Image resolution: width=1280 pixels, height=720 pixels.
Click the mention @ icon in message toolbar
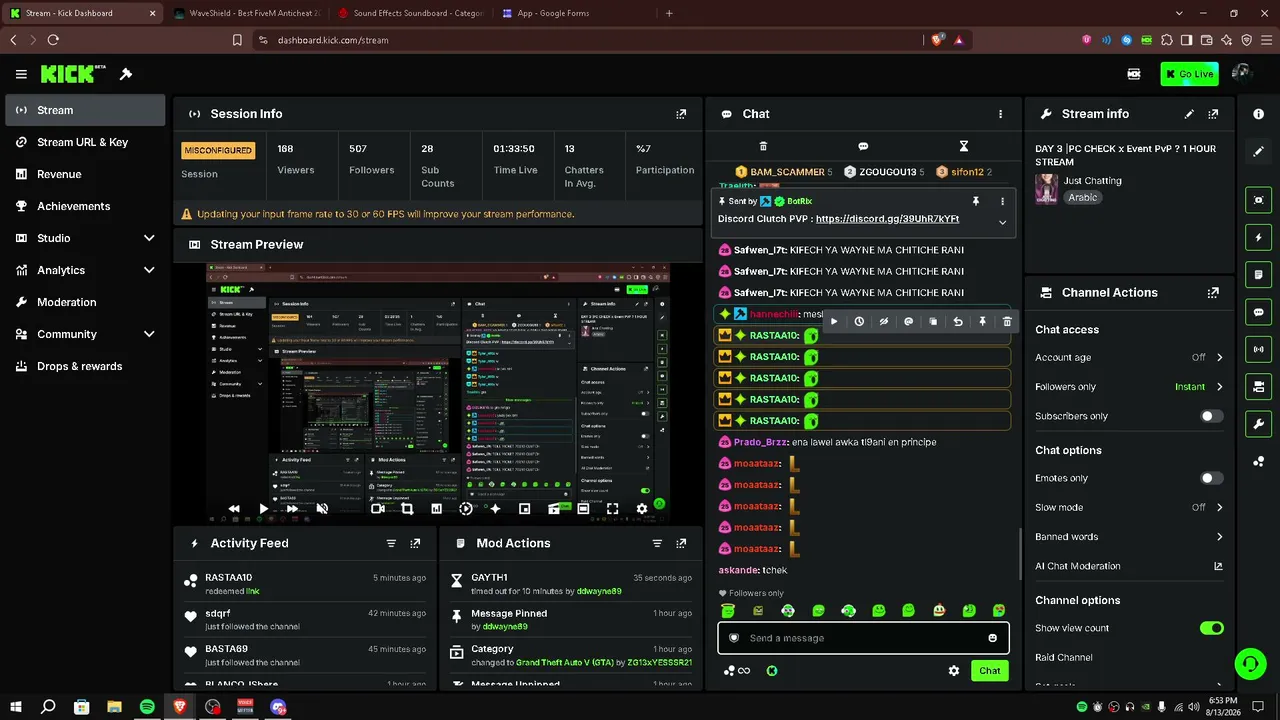(x=908, y=322)
